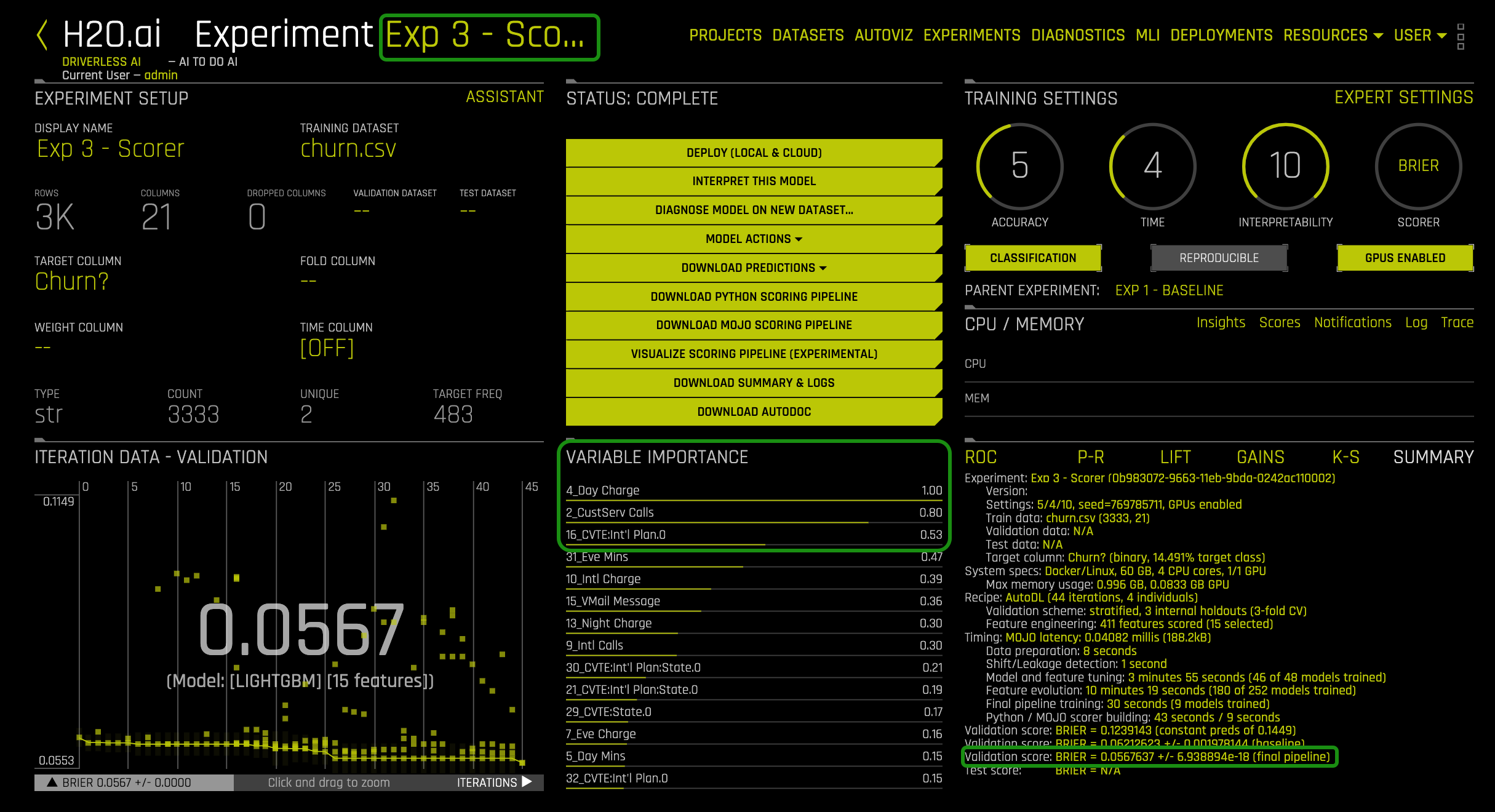Toggle the REPRODUCIBLE setting
Viewport: 1495px width, 812px height.
[1219, 258]
